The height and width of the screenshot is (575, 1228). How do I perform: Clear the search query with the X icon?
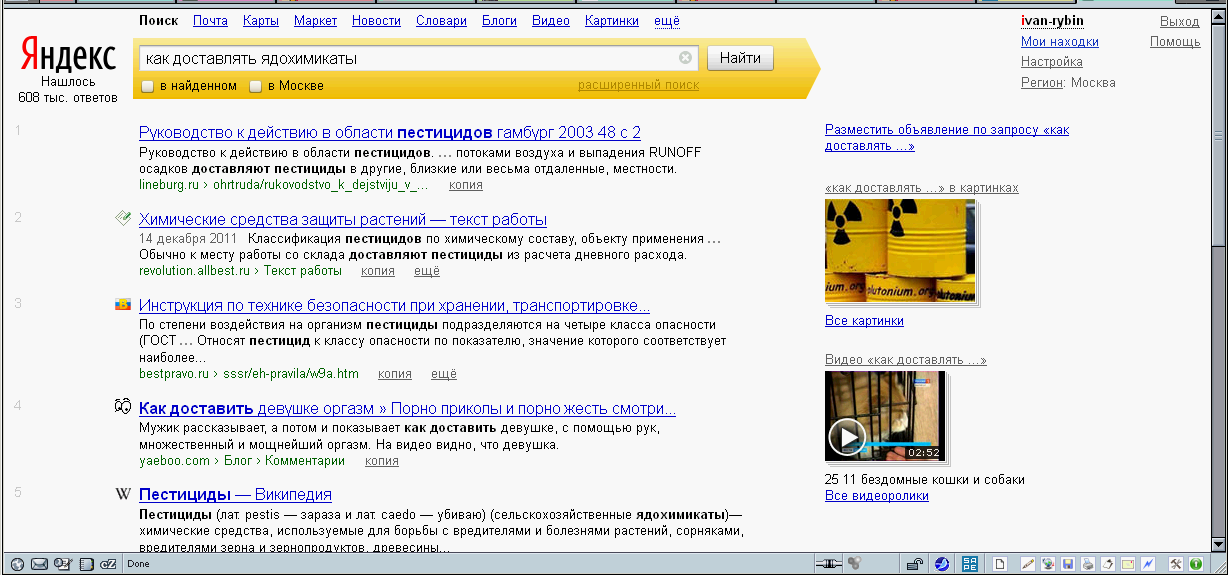pyautogui.click(x=685, y=58)
